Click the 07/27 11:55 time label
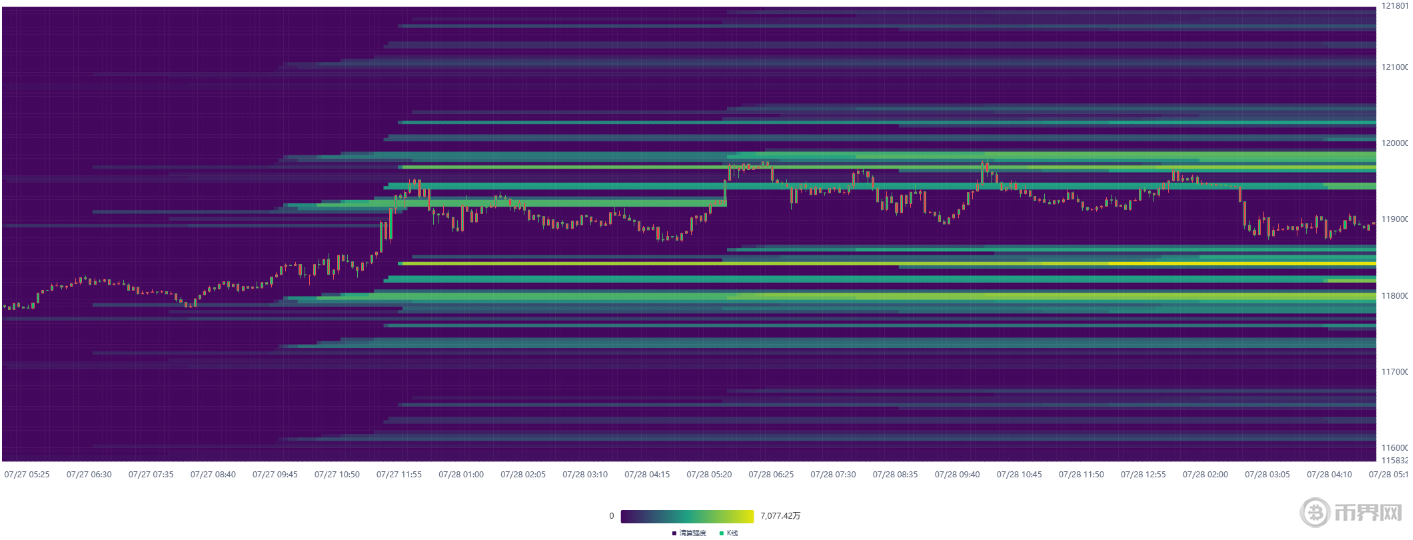This screenshot has width=1413, height=540. (399, 475)
